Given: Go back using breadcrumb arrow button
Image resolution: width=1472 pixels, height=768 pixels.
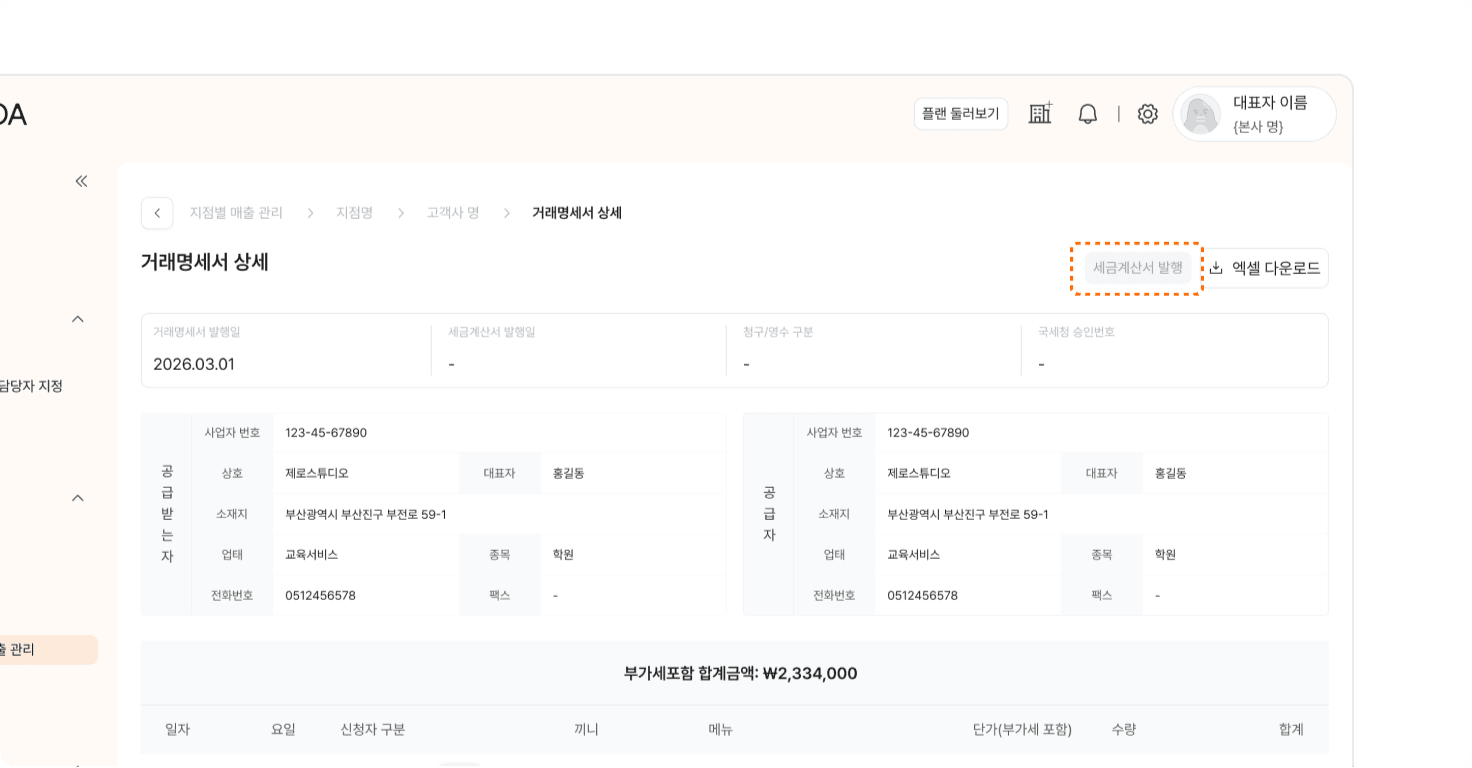Looking at the screenshot, I should (157, 213).
